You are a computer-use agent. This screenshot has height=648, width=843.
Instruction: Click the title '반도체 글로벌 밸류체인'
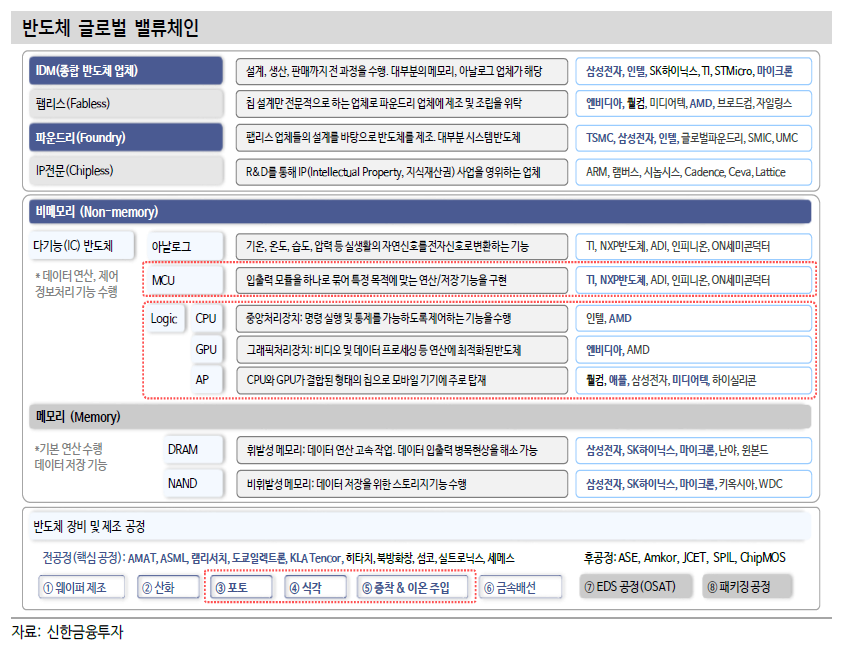(111, 27)
